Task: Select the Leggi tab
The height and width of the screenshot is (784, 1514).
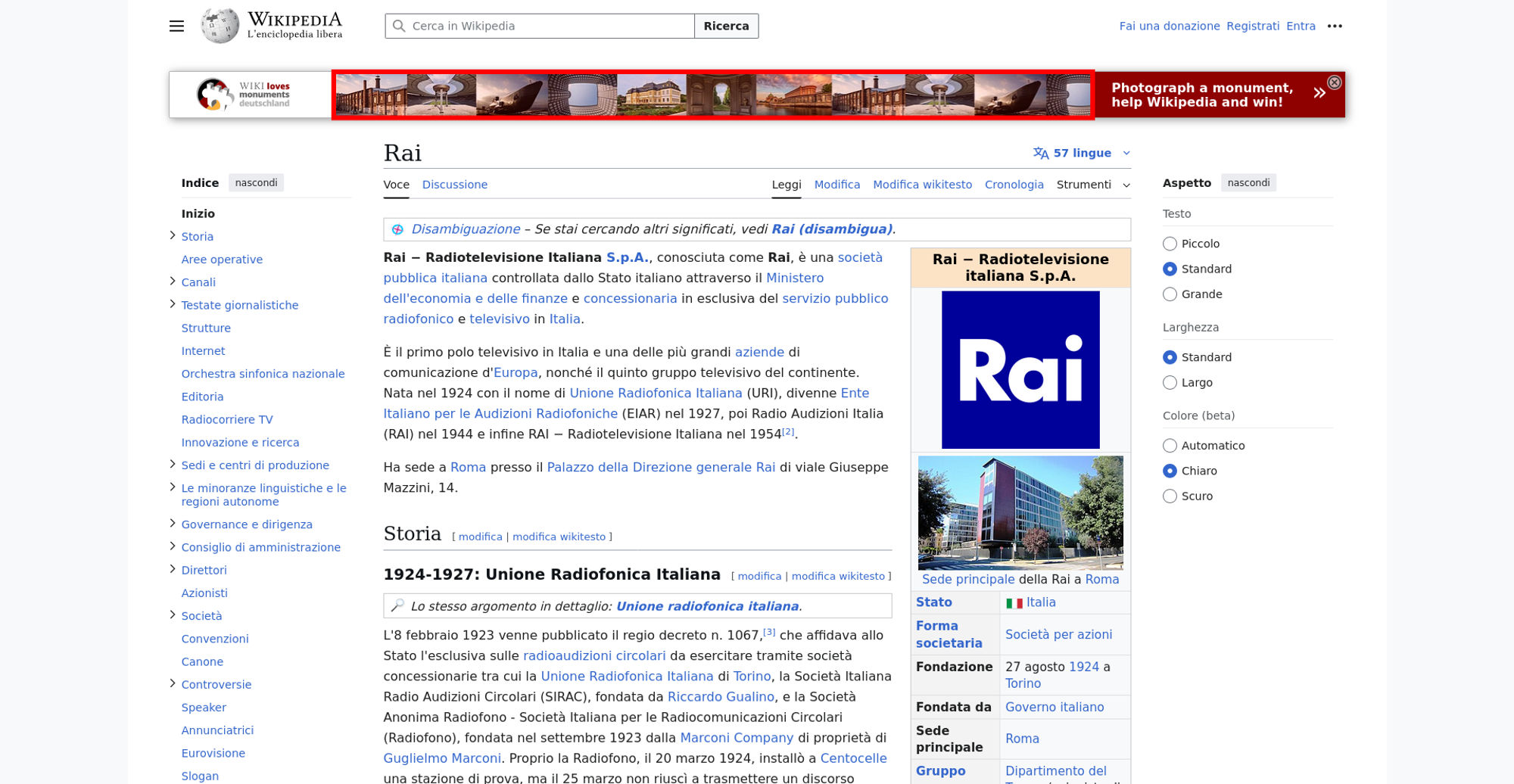Action: click(x=787, y=185)
